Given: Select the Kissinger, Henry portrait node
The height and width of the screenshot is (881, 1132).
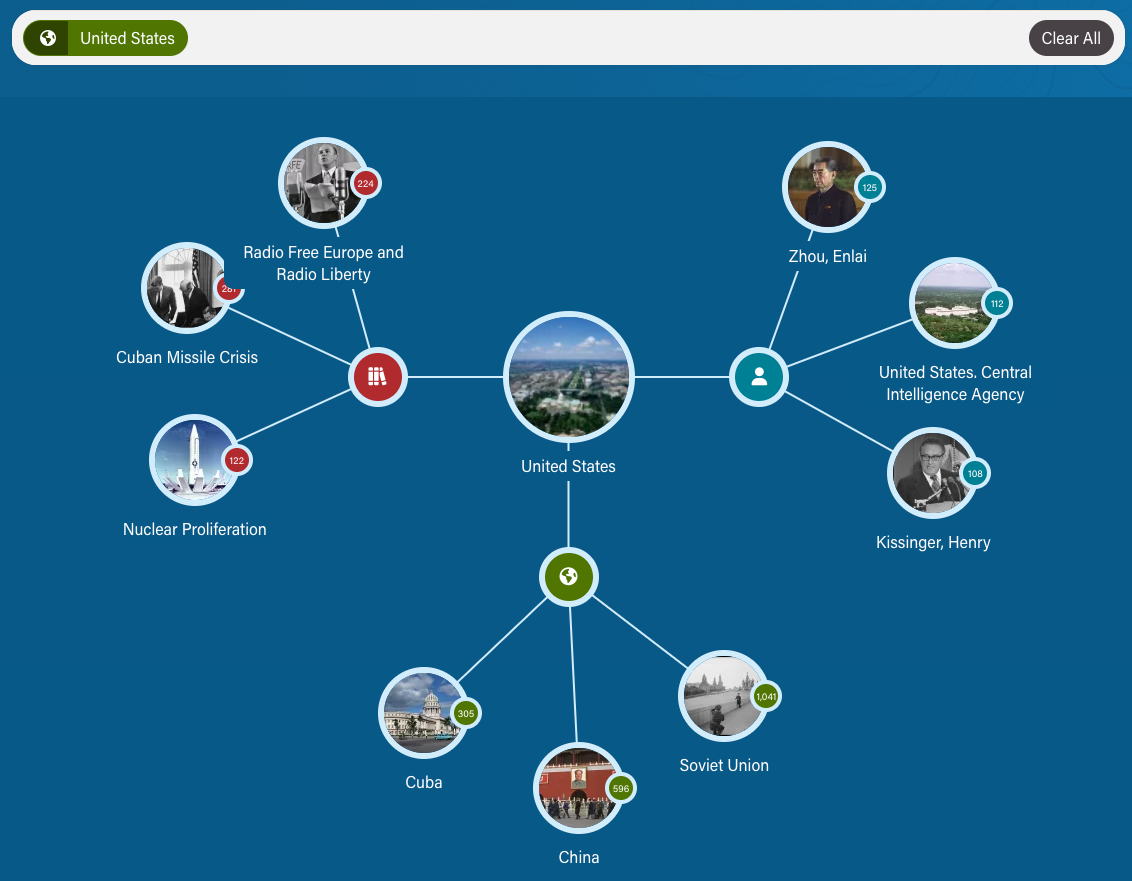Looking at the screenshot, I should click(x=932, y=473).
